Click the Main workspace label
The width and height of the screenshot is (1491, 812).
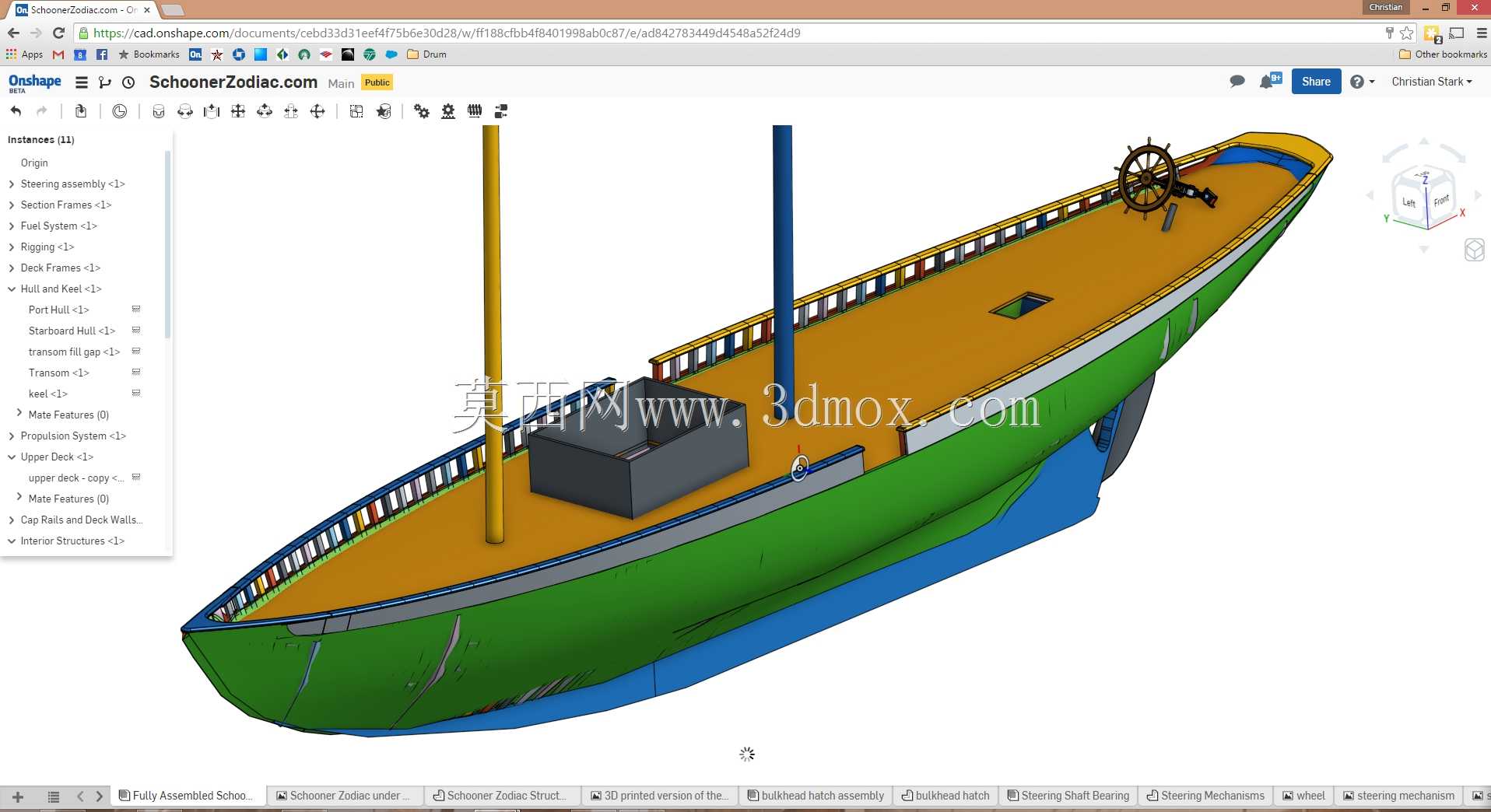(x=341, y=83)
